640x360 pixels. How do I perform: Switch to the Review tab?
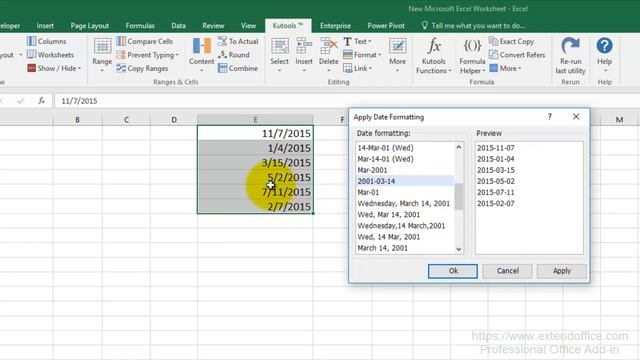pyautogui.click(x=213, y=26)
